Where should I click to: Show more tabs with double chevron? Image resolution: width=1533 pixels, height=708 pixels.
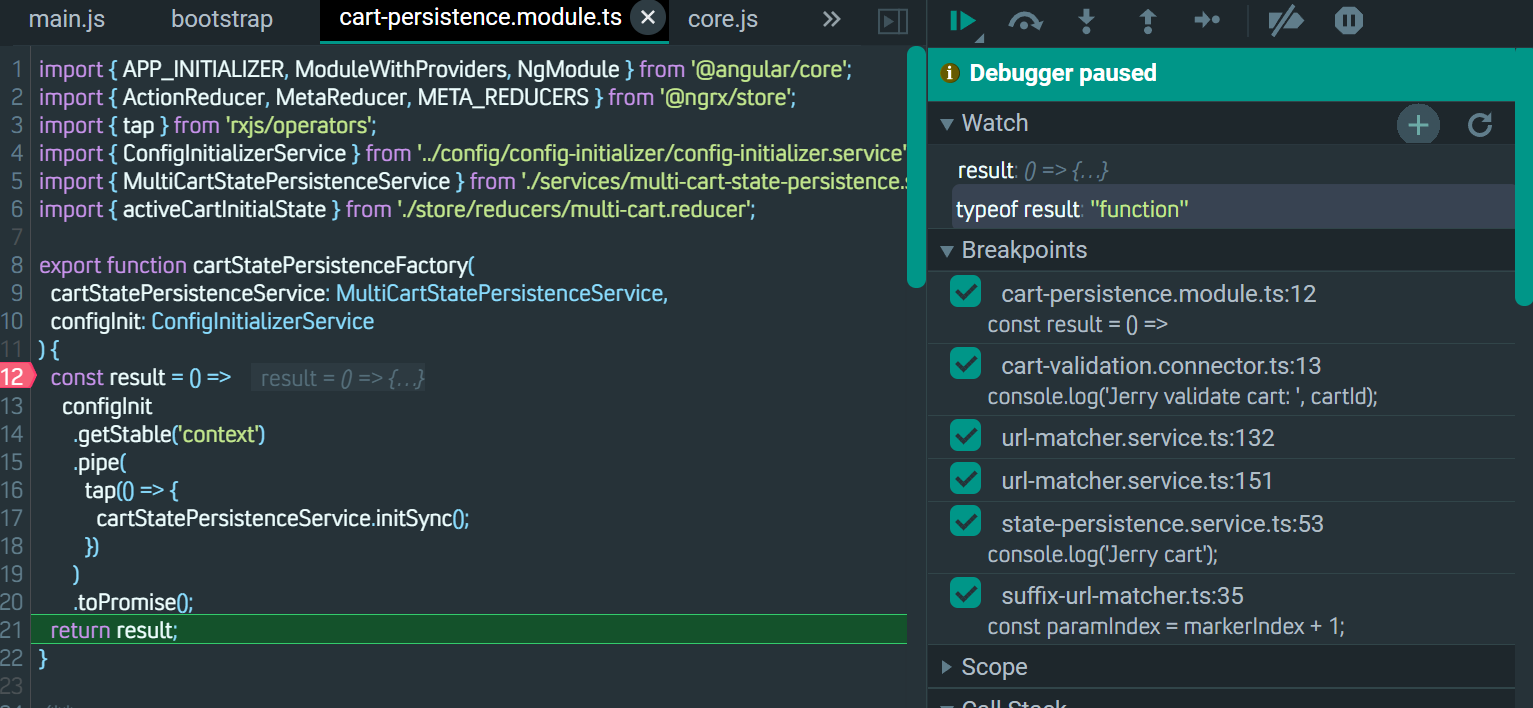point(832,19)
